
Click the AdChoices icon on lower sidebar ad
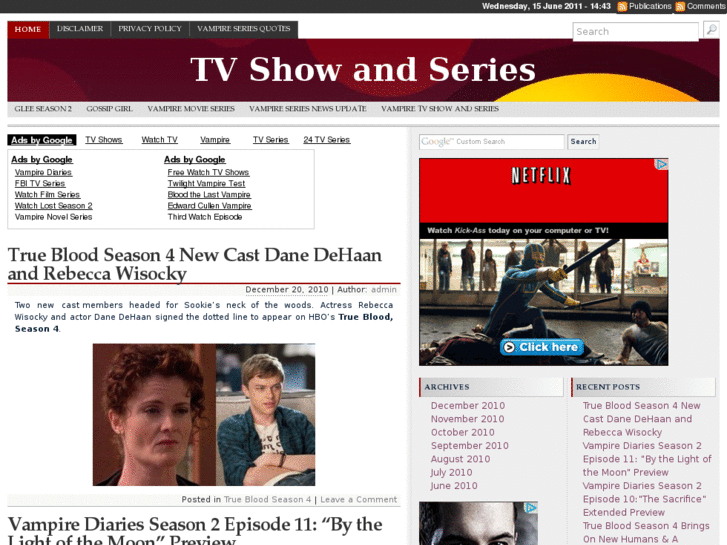(x=531, y=508)
